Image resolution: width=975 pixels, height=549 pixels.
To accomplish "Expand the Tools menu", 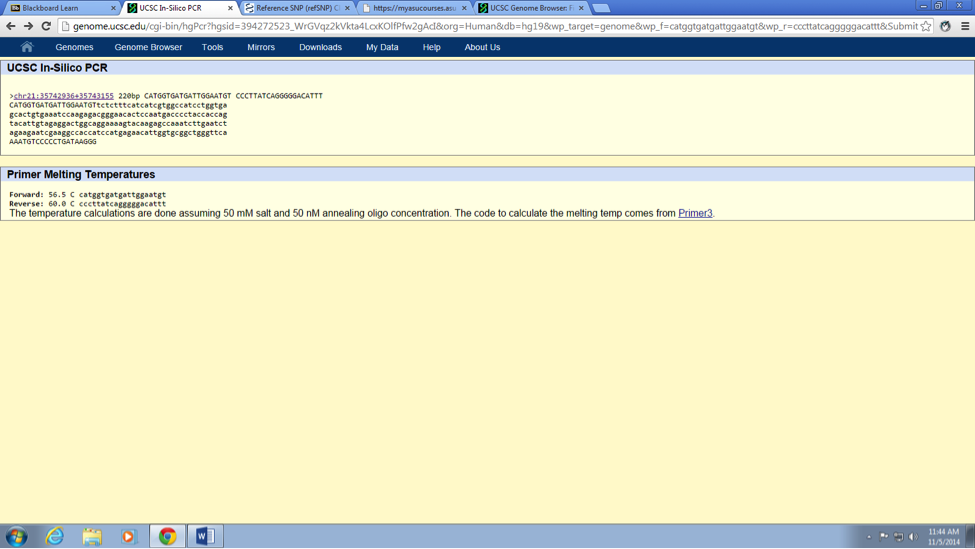I will [212, 47].
